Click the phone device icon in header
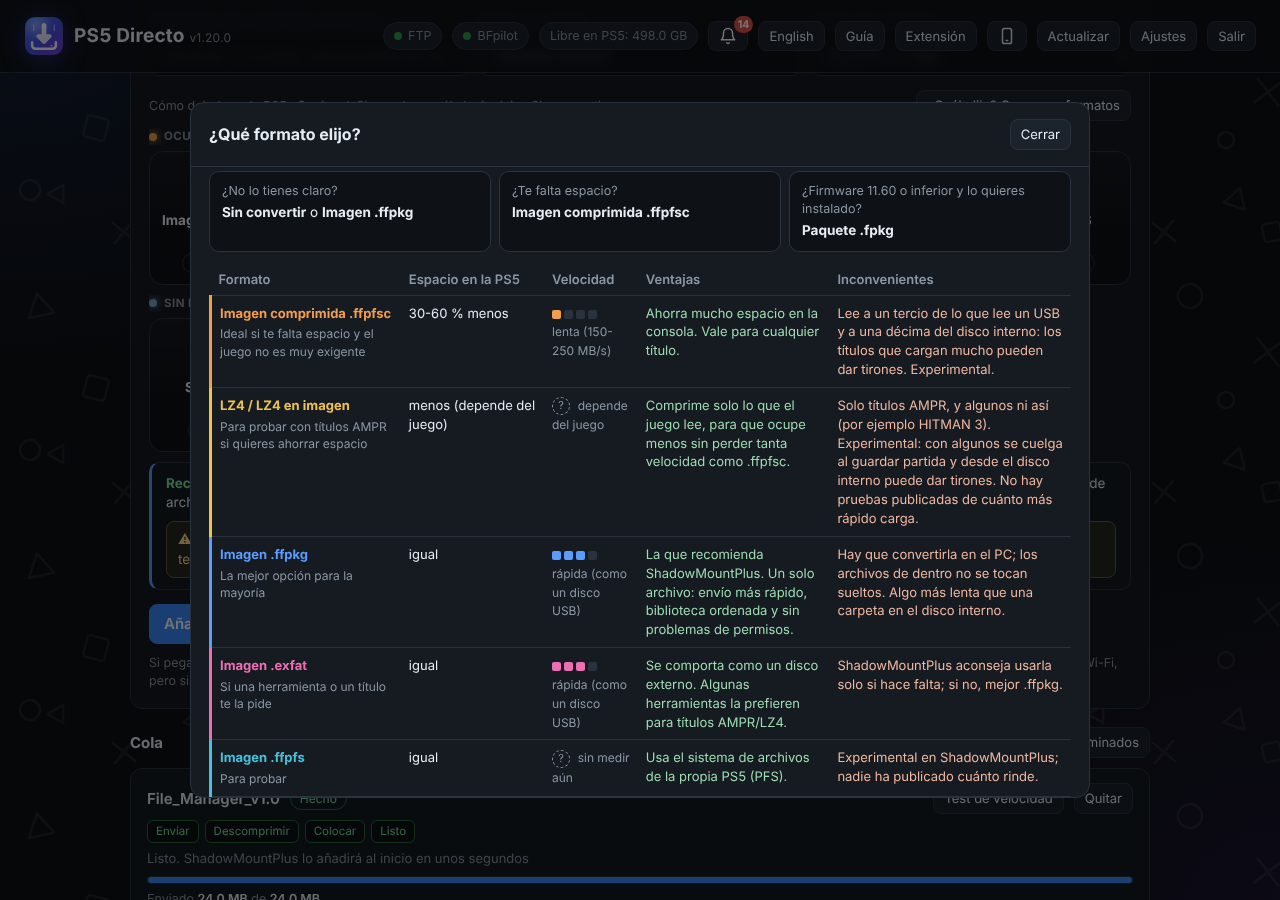 (x=1007, y=36)
